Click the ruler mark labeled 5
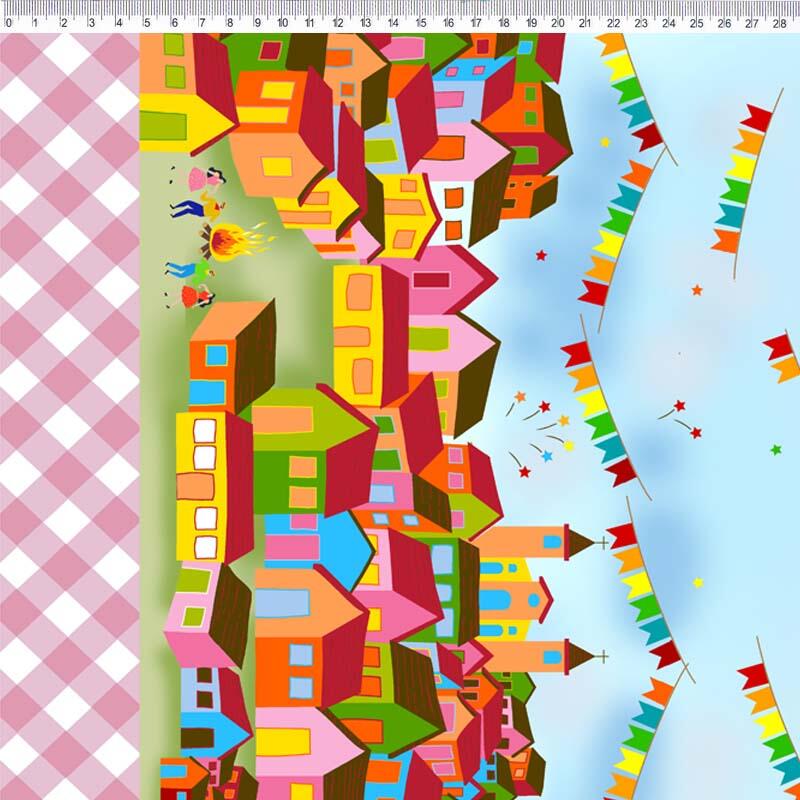 click(147, 23)
